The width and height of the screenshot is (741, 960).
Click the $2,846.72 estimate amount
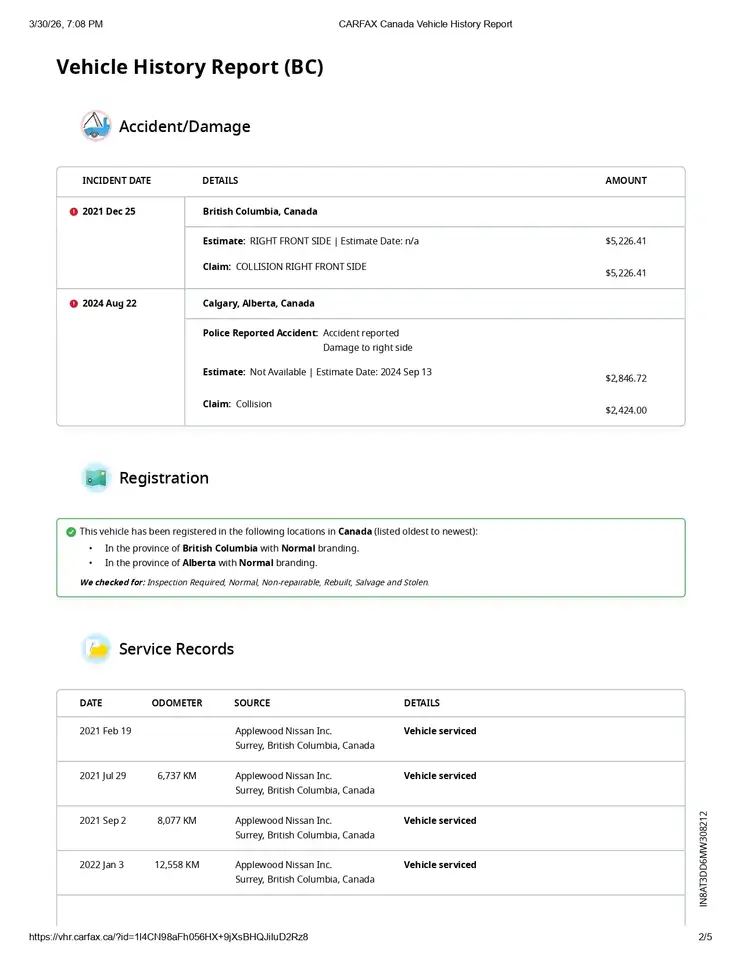pos(626,378)
